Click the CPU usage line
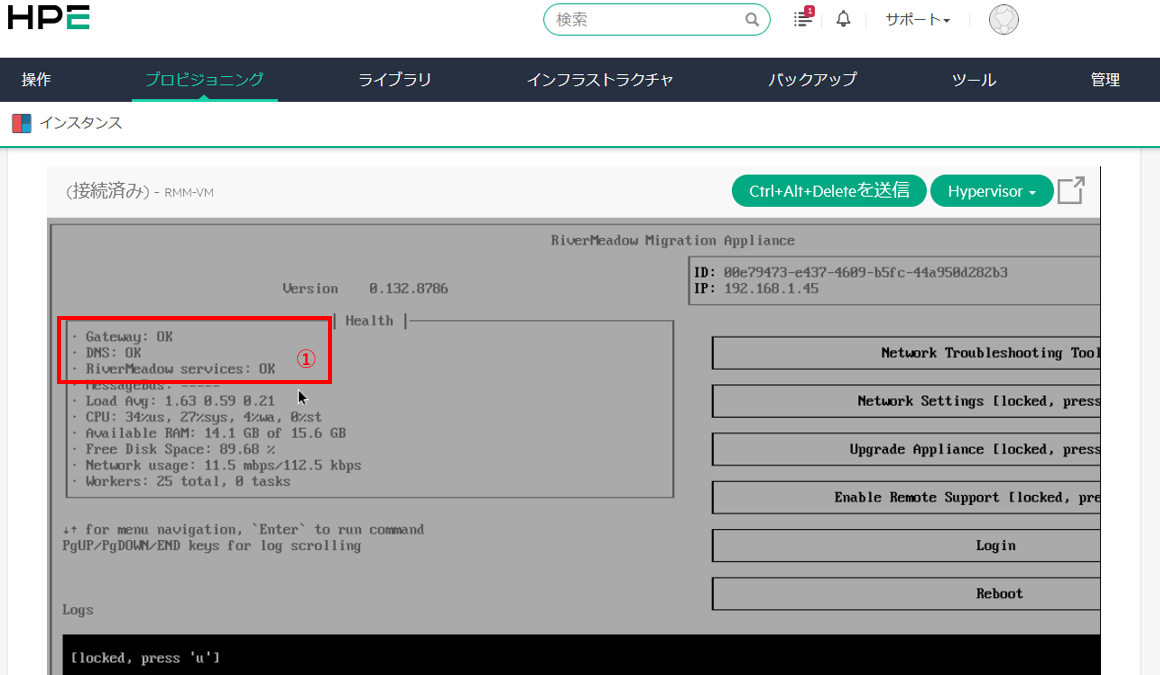 (203, 417)
